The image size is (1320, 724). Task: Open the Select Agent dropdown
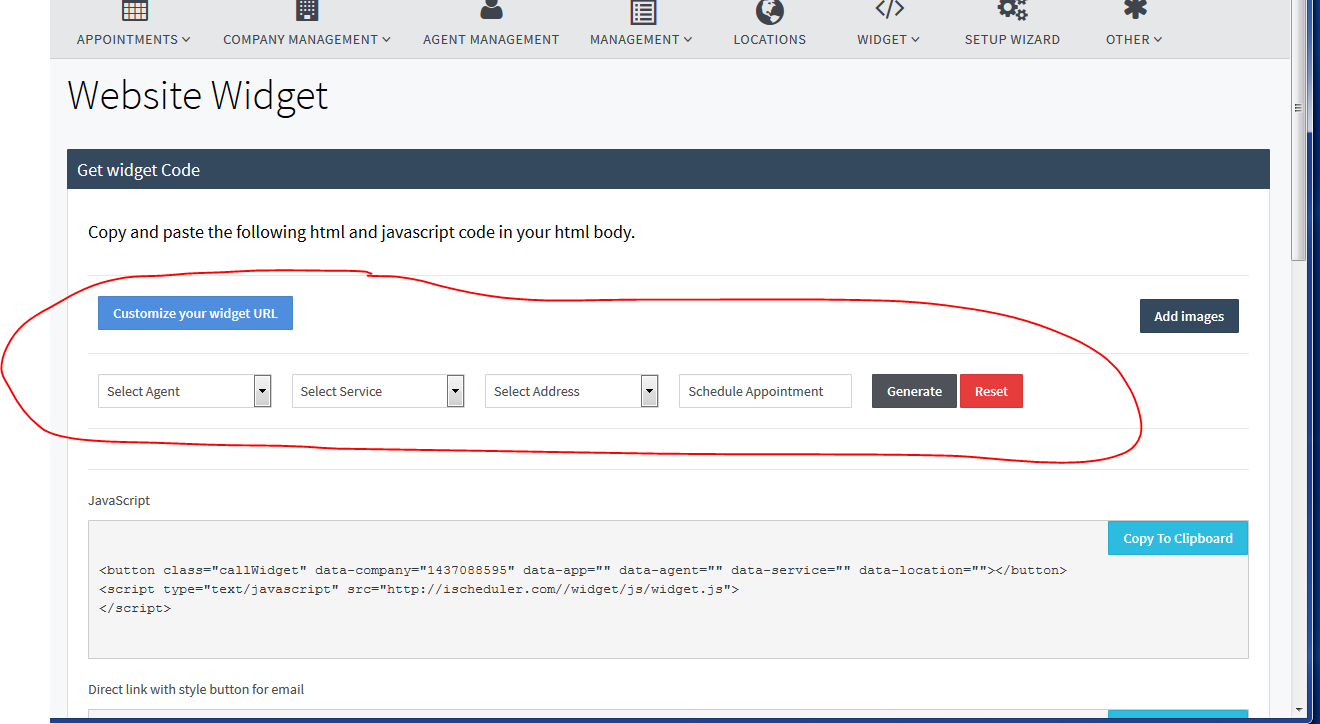click(185, 391)
